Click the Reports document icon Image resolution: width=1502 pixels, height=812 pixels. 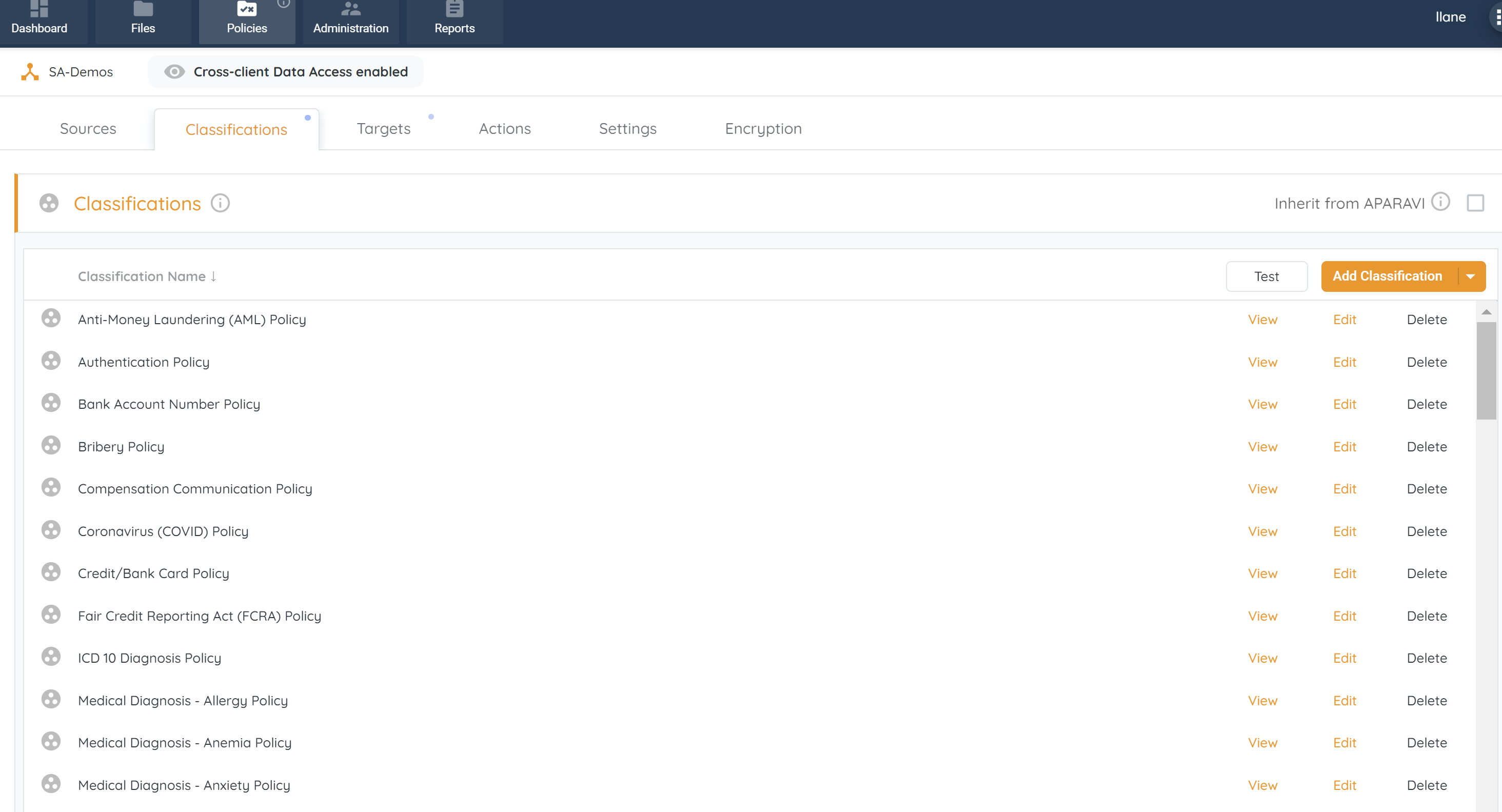pyautogui.click(x=454, y=9)
